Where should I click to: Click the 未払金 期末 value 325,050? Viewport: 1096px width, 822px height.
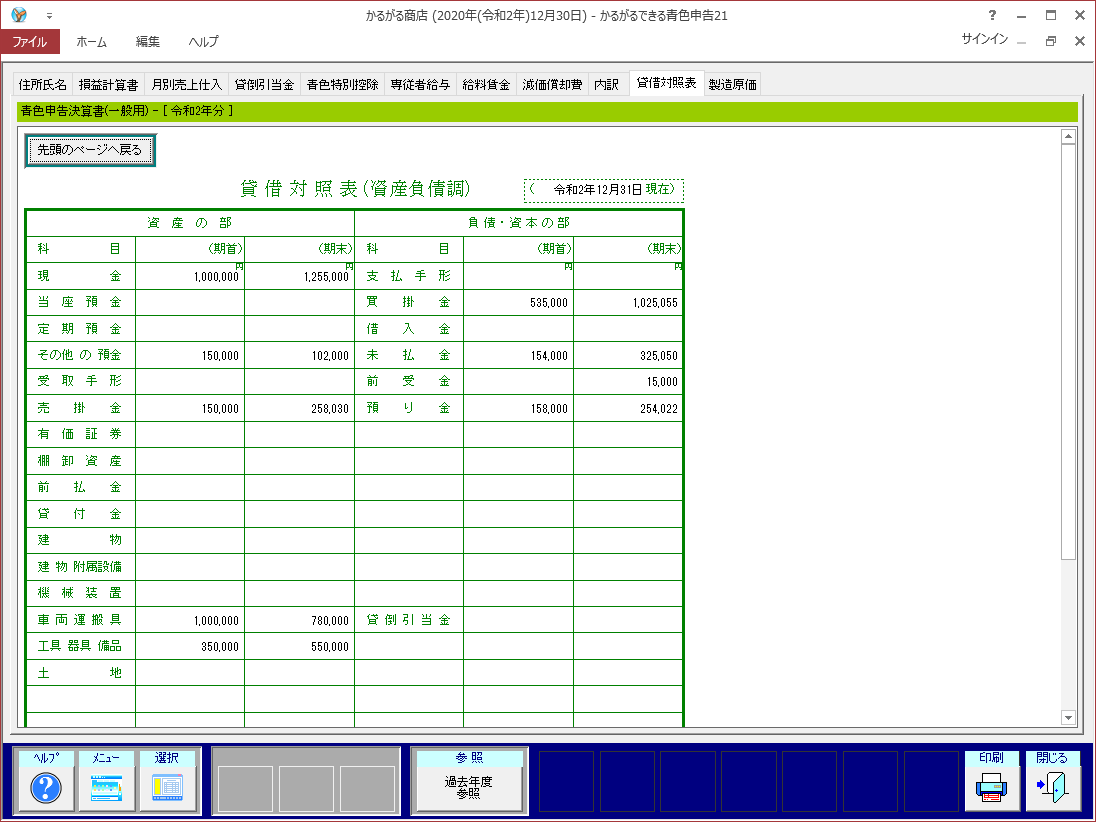pyautogui.click(x=659, y=356)
